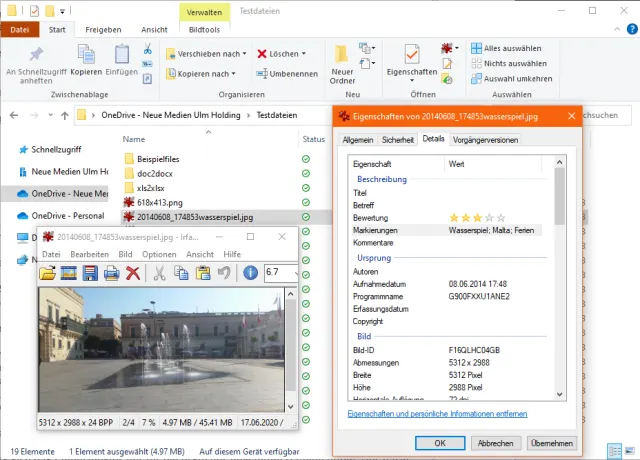Click the scissors cut icon in IrfanView
The image size is (640, 460).
coord(159,273)
